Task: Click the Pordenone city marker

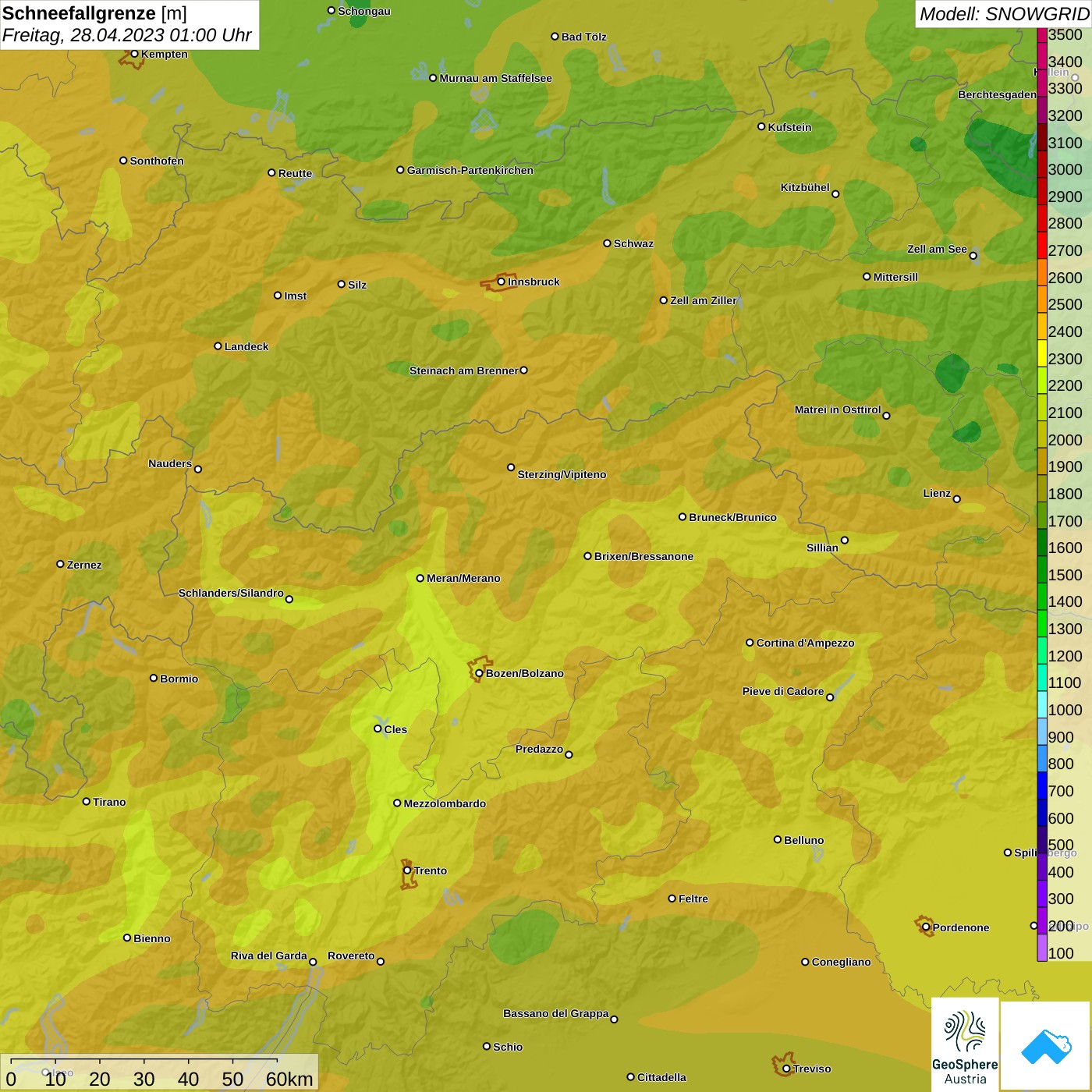Action: 926,927
